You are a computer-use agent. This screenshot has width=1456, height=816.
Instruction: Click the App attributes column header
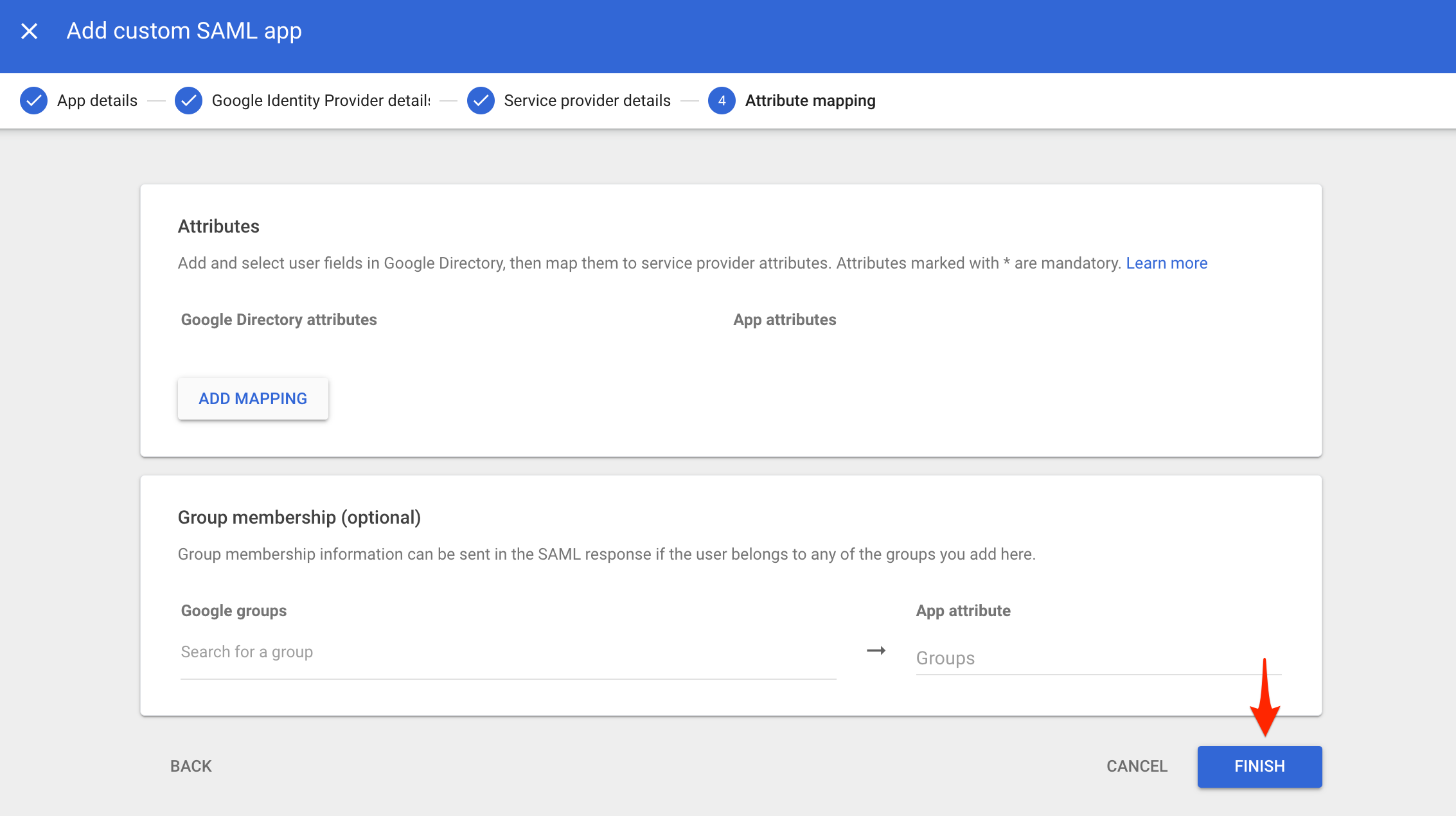point(785,320)
